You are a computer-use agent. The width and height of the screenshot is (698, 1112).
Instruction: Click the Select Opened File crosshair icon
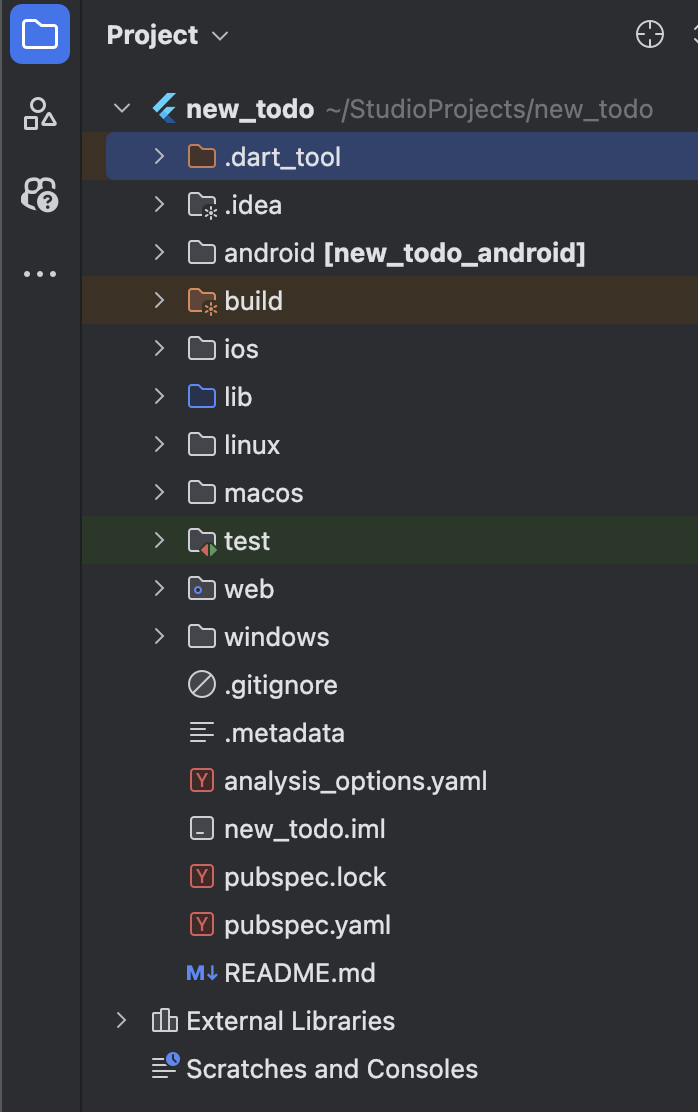[650, 34]
